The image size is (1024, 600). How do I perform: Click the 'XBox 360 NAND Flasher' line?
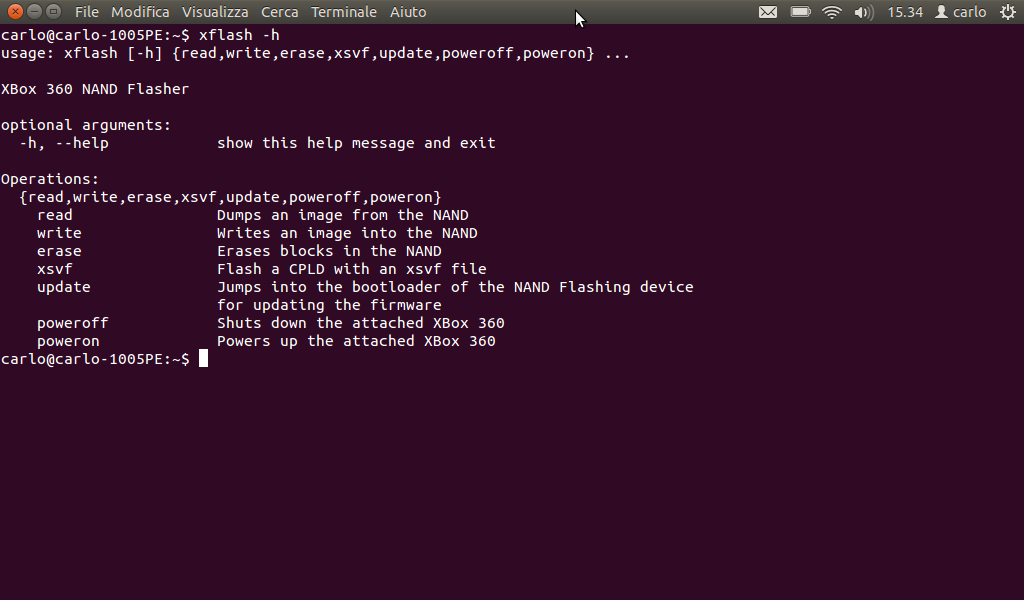(95, 89)
